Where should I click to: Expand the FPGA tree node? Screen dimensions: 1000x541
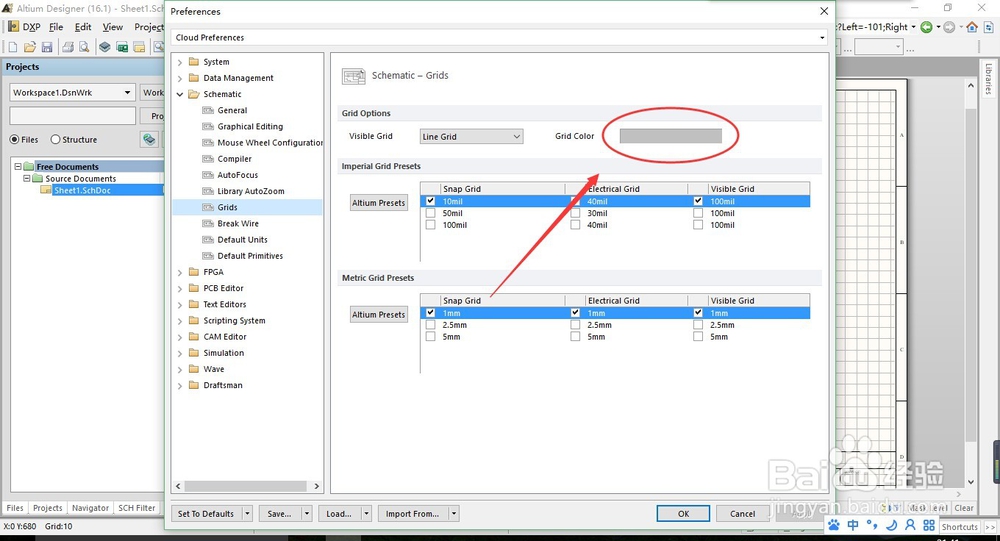point(180,272)
